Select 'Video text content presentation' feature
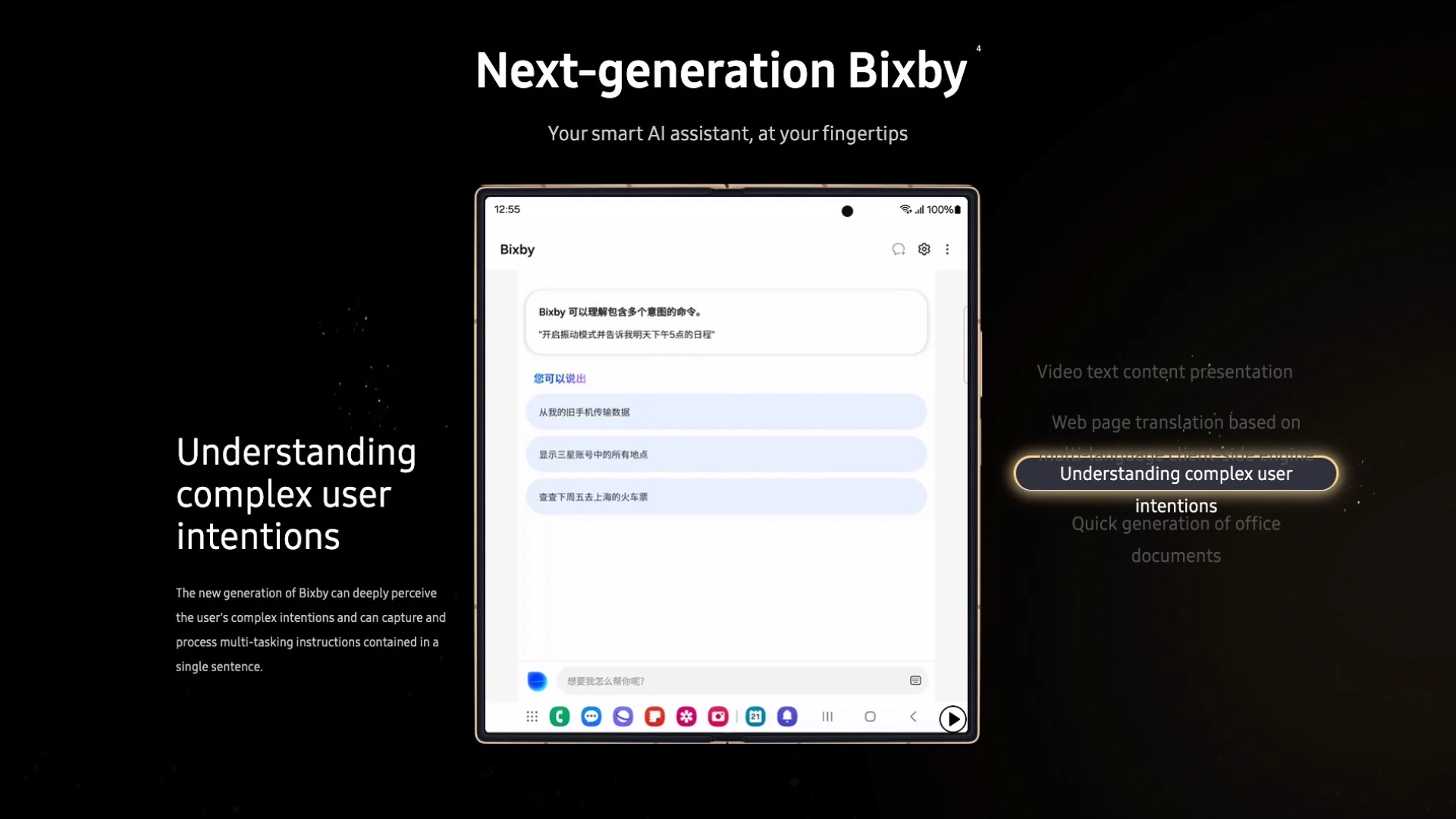The height and width of the screenshot is (819, 1456). (x=1163, y=371)
